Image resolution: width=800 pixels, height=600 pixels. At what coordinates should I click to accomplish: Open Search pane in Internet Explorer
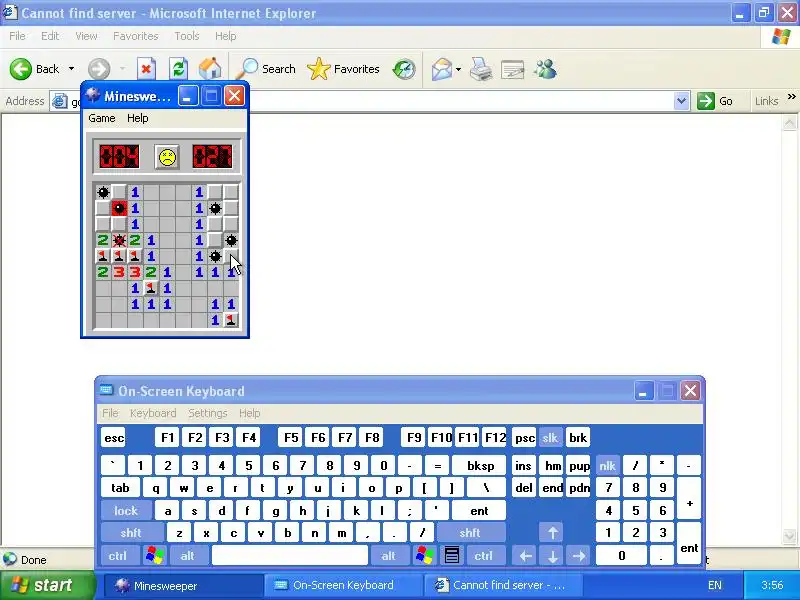tap(268, 69)
